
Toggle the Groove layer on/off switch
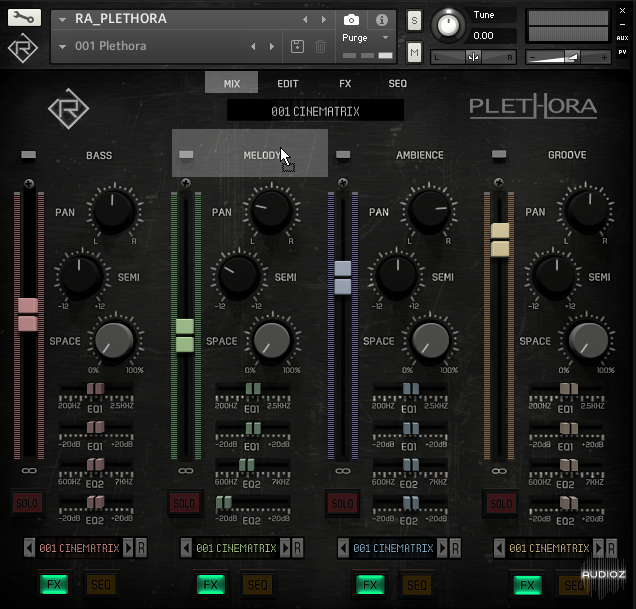point(499,155)
